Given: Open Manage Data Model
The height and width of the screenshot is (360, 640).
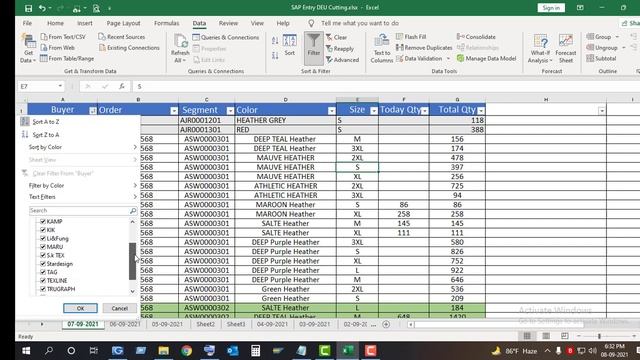Looking at the screenshot, I should pyautogui.click(x=486, y=58).
